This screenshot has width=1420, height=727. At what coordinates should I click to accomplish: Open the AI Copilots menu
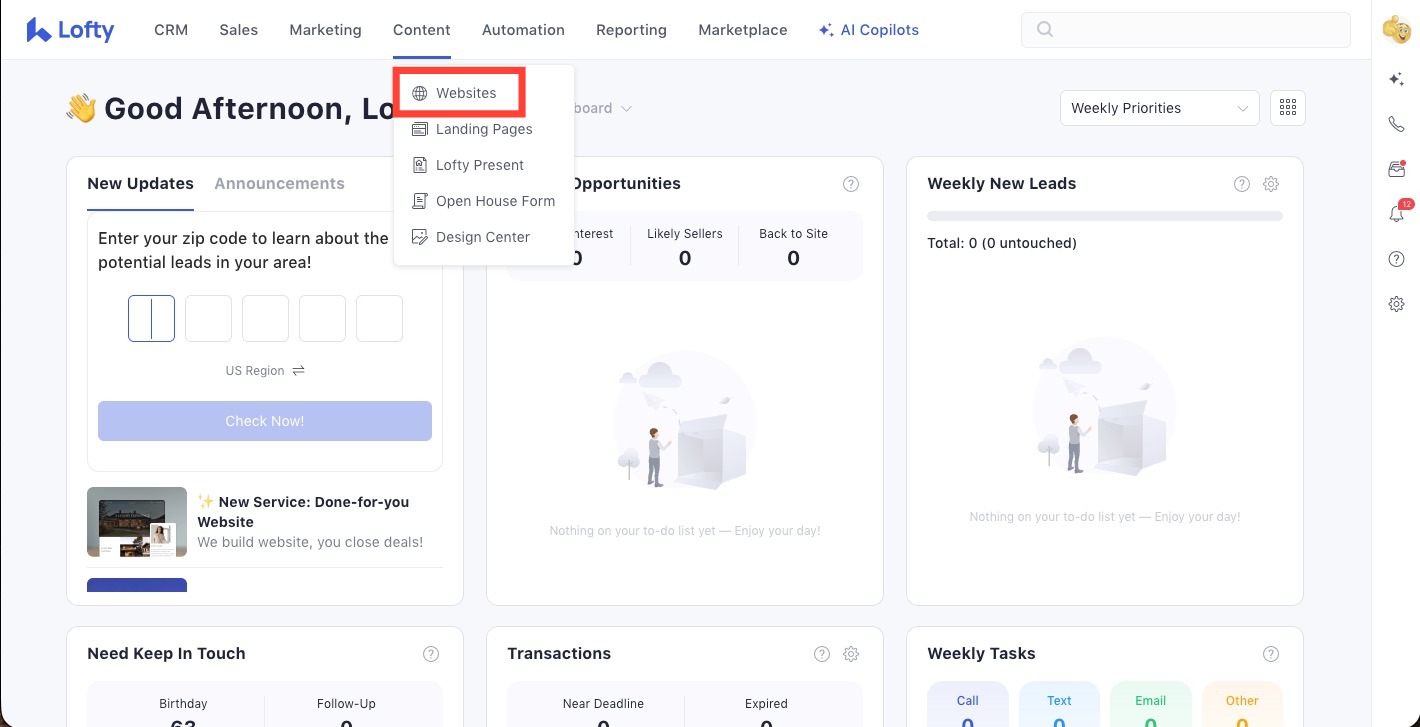click(868, 30)
